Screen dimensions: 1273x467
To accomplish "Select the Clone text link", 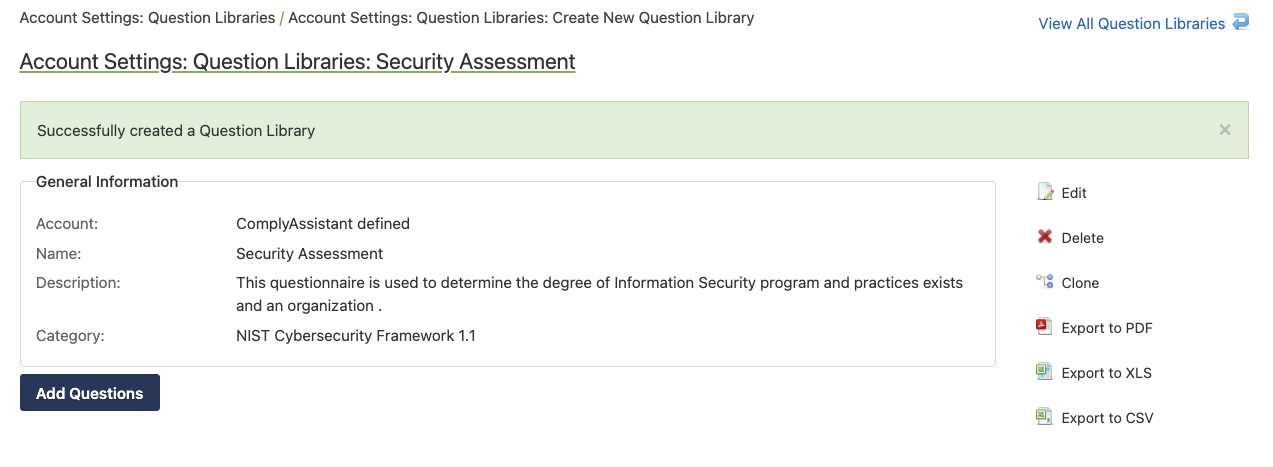I will click(x=1080, y=283).
